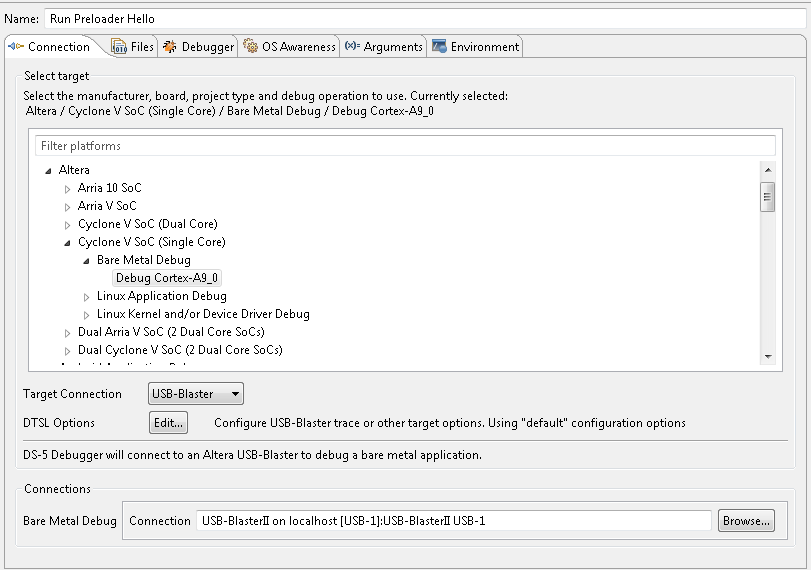811x570 pixels.
Task: Click the 'DS-5 Debugger will connect' description text
Action: point(252,455)
